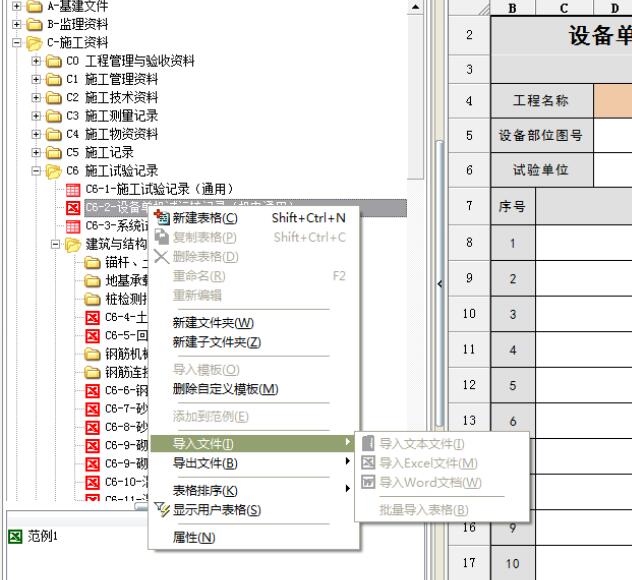Expand the A-基建文件 folder node
This screenshot has width=632, height=580.
(17, 6)
